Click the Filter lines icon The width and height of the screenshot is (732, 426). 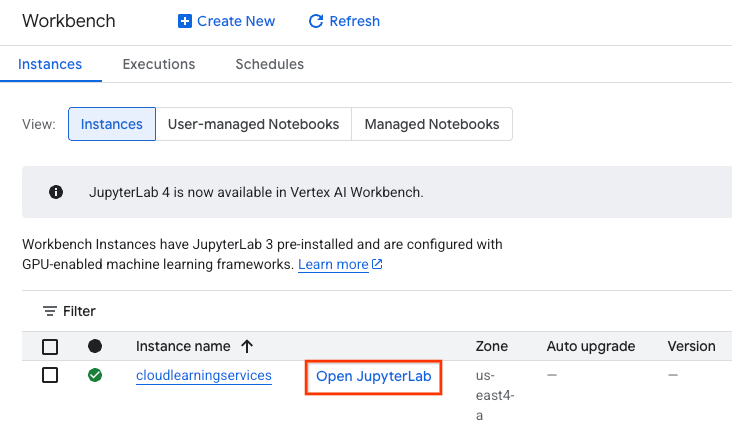[50, 311]
